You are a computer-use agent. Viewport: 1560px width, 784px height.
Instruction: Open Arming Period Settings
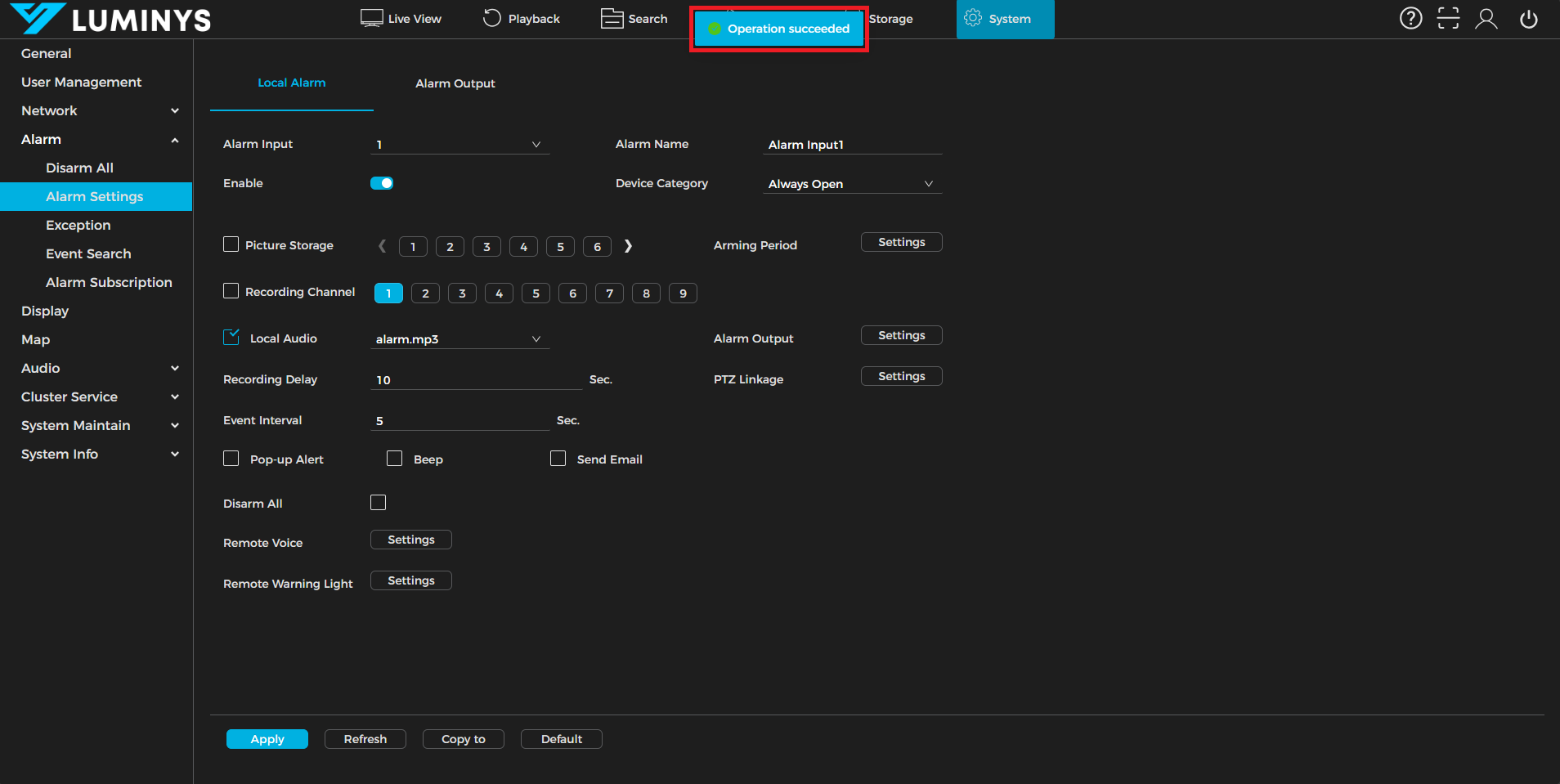click(901, 242)
